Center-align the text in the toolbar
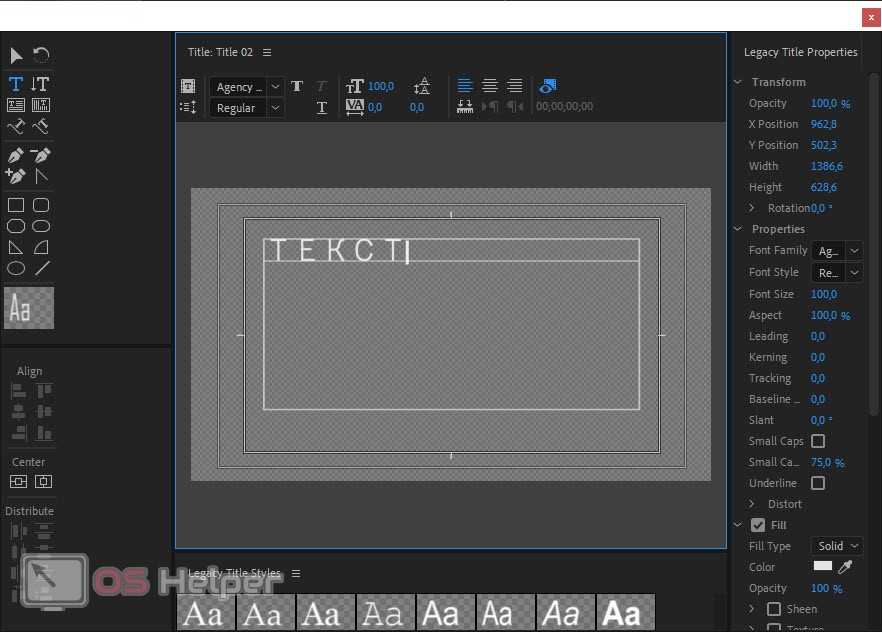This screenshot has height=632, width=882. (490, 86)
